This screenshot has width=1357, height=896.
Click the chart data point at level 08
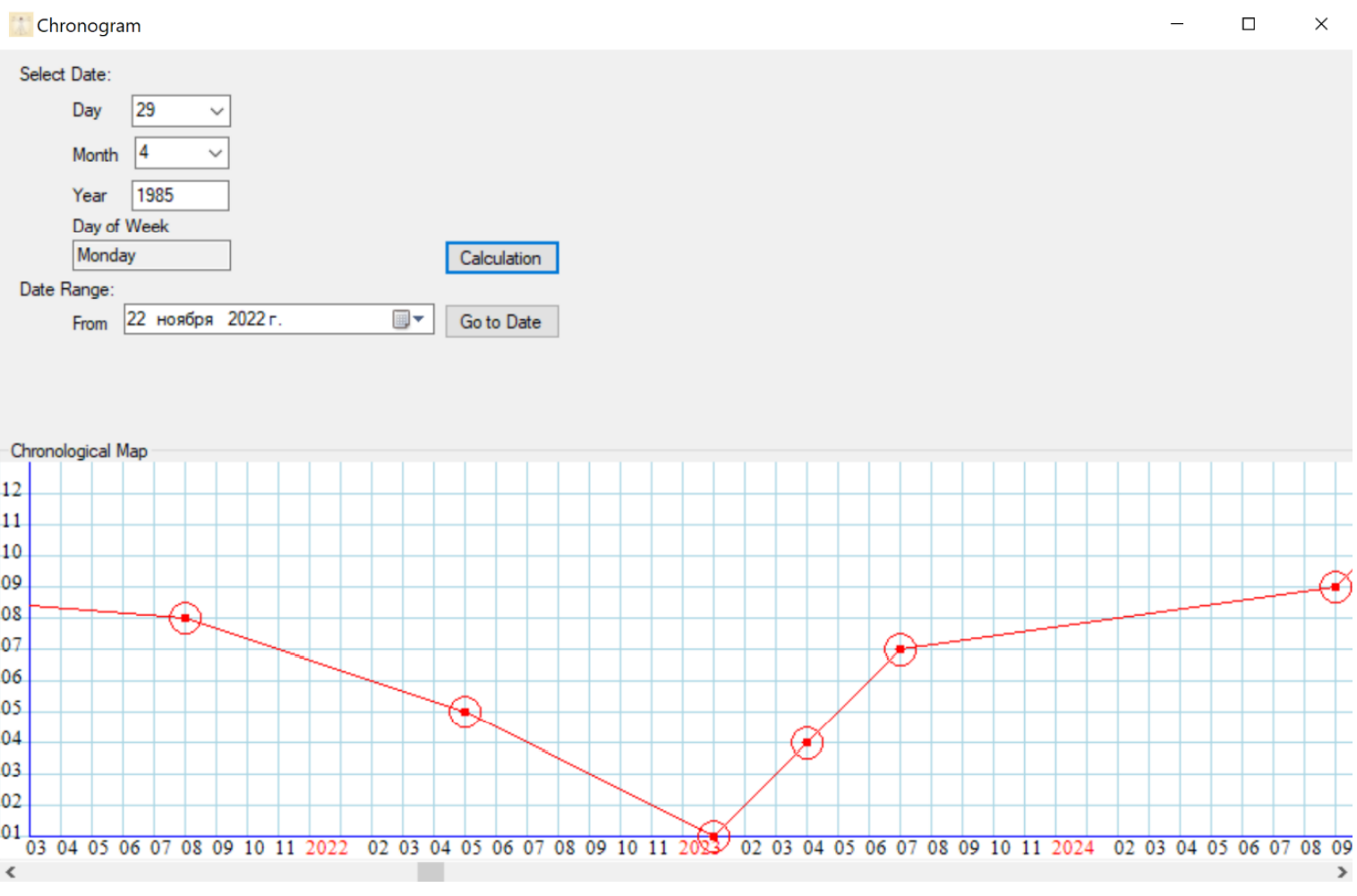pos(185,618)
